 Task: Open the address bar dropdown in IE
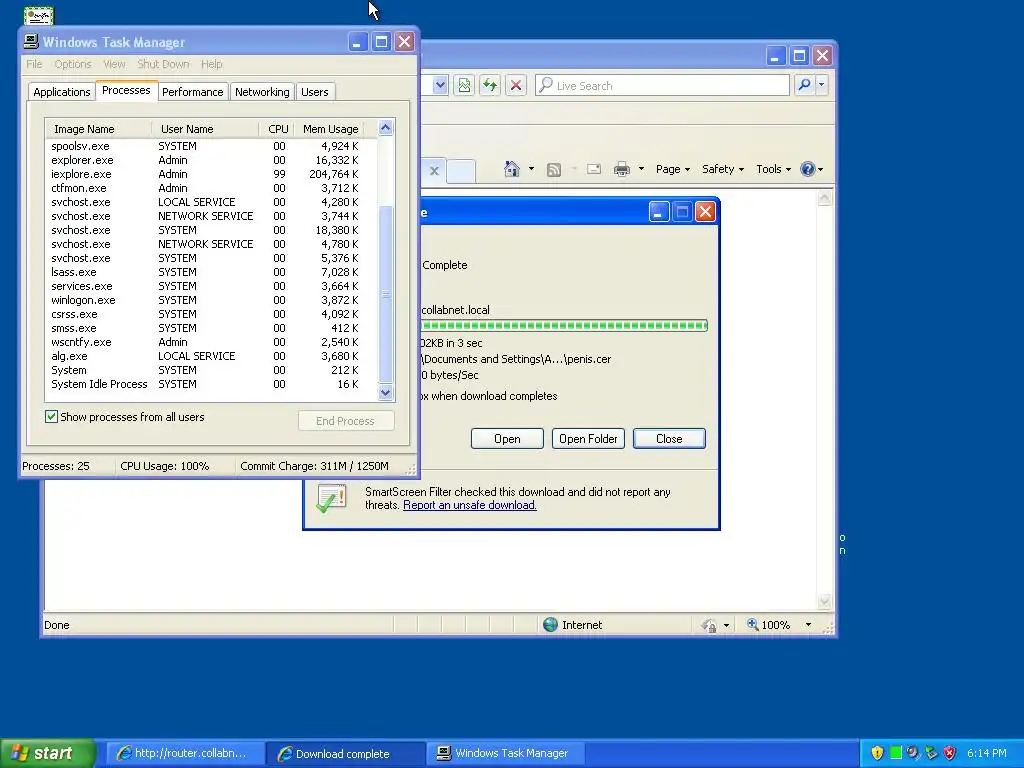[440, 85]
